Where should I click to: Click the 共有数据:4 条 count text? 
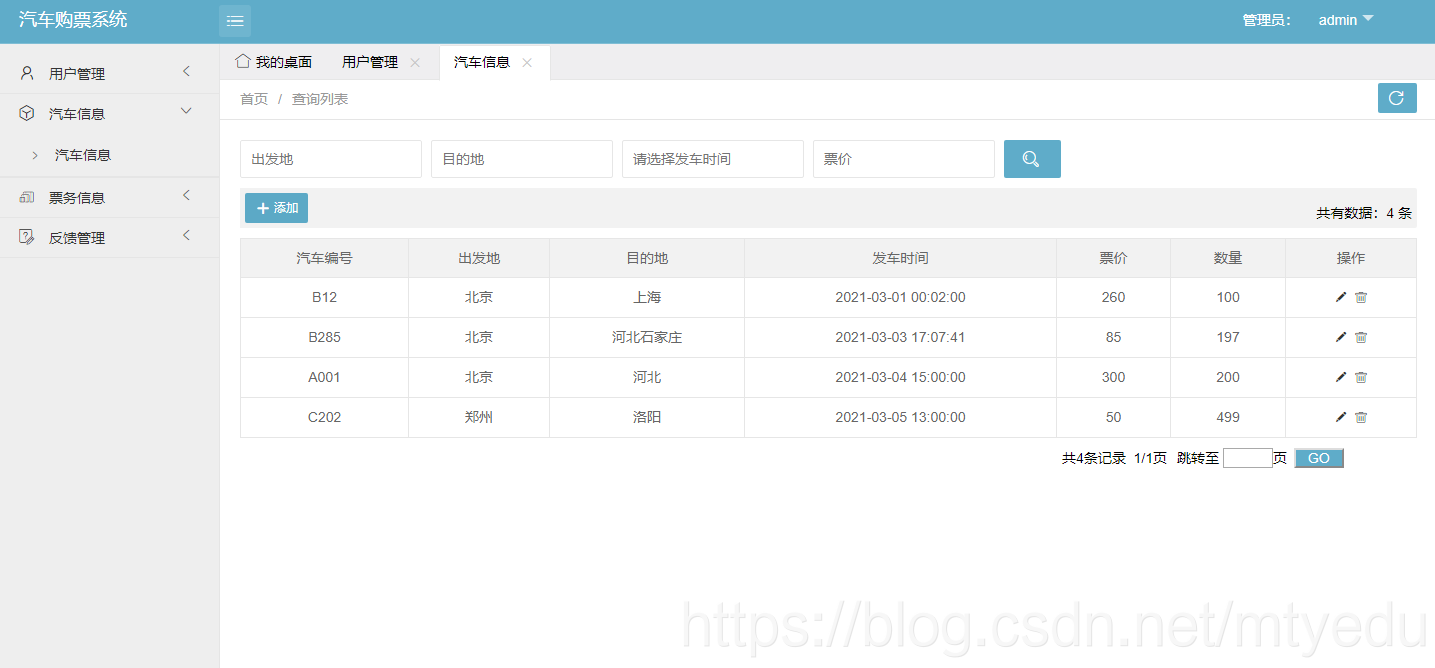point(1364,213)
